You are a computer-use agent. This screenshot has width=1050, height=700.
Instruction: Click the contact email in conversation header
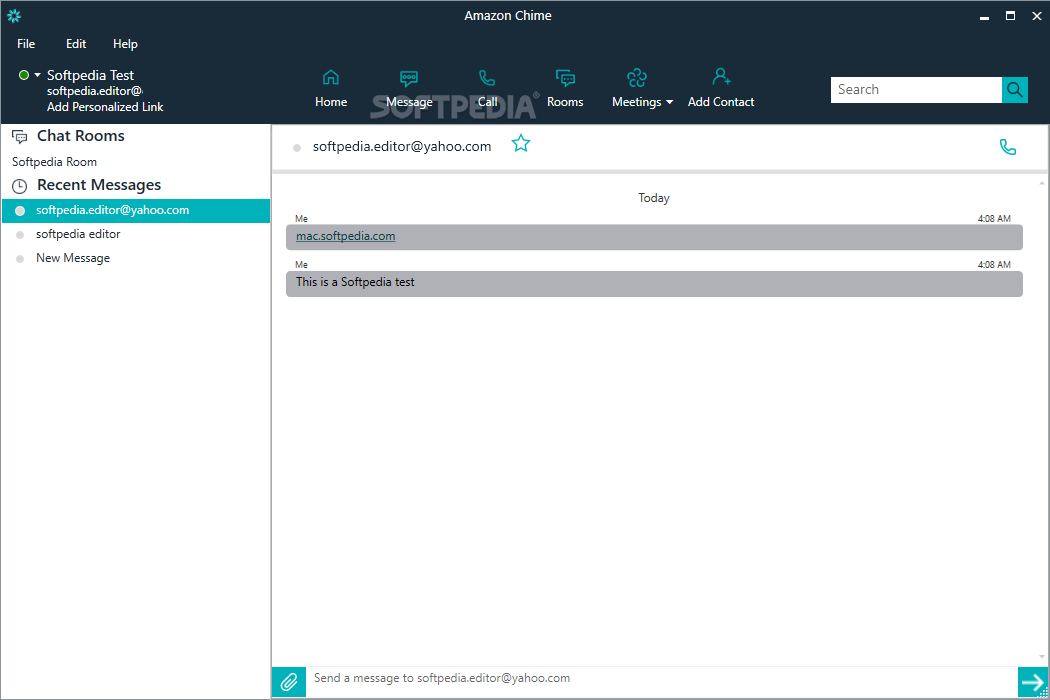(x=402, y=146)
